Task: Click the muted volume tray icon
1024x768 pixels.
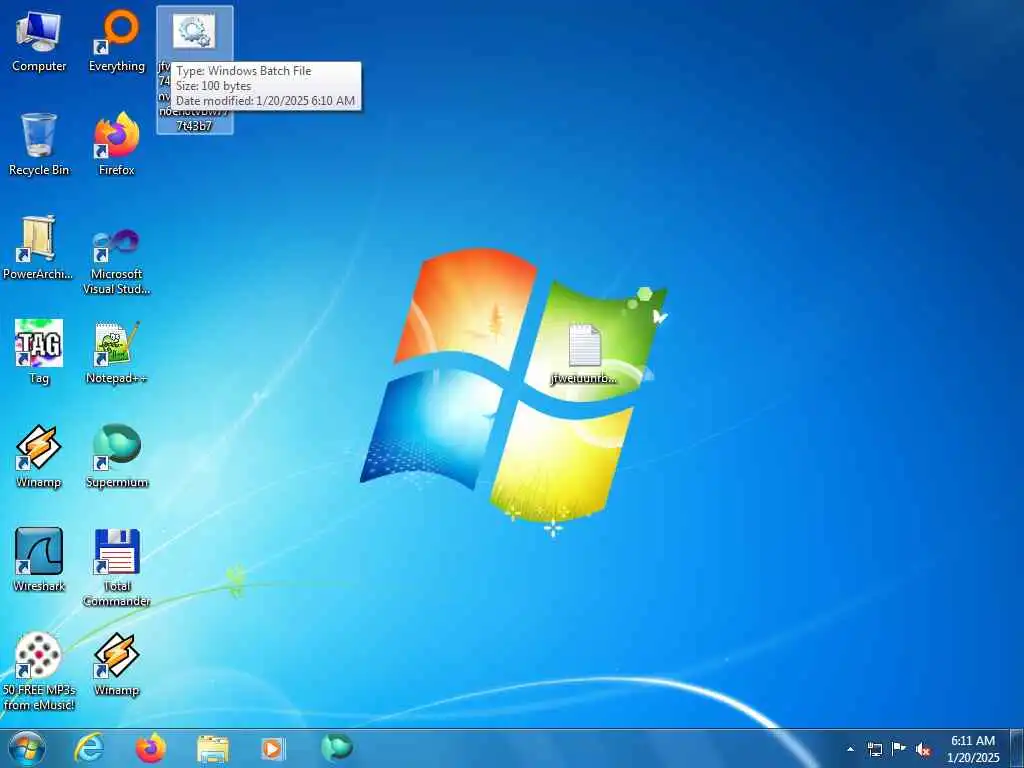Action: [x=923, y=750]
